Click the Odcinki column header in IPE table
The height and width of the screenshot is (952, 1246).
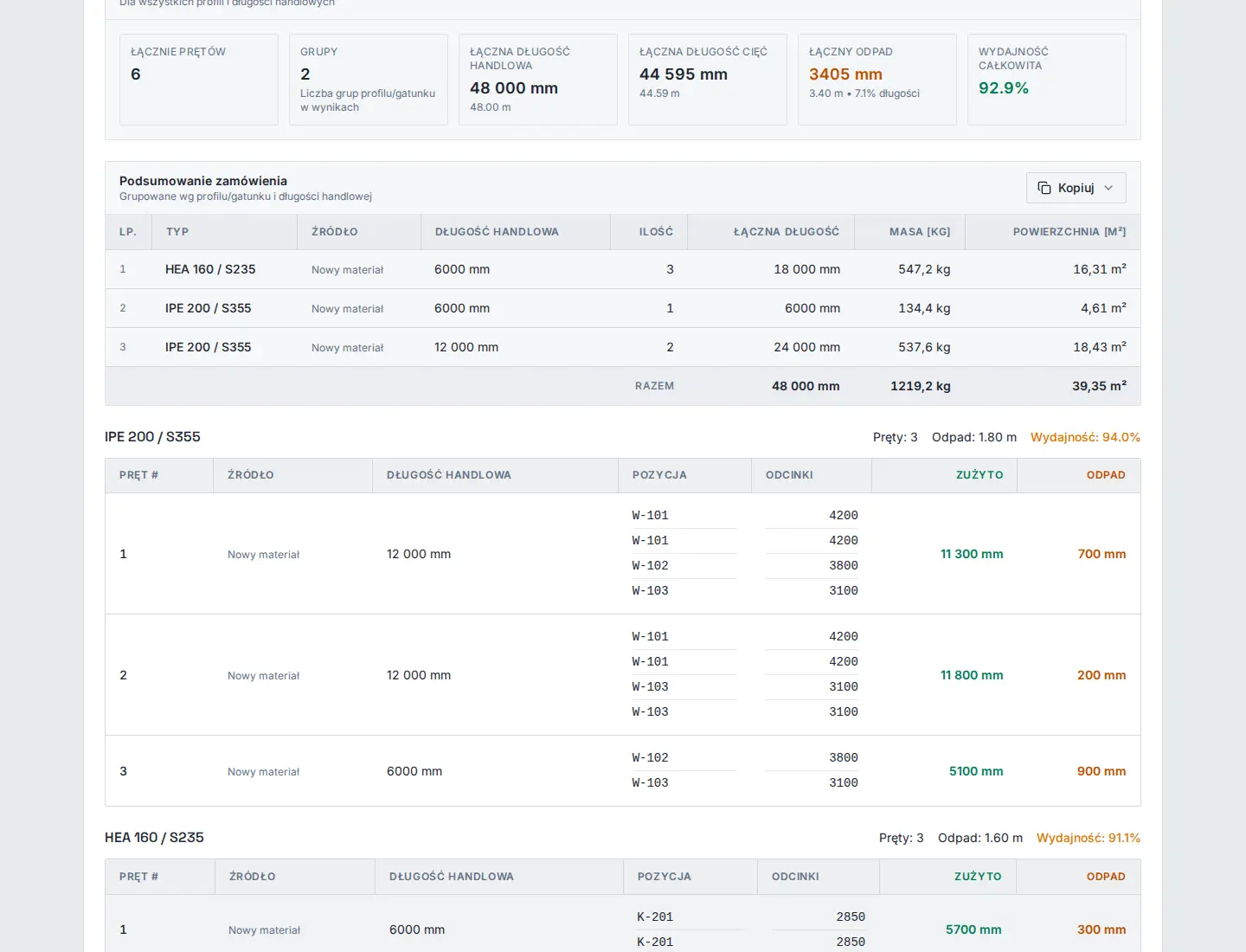(x=789, y=475)
